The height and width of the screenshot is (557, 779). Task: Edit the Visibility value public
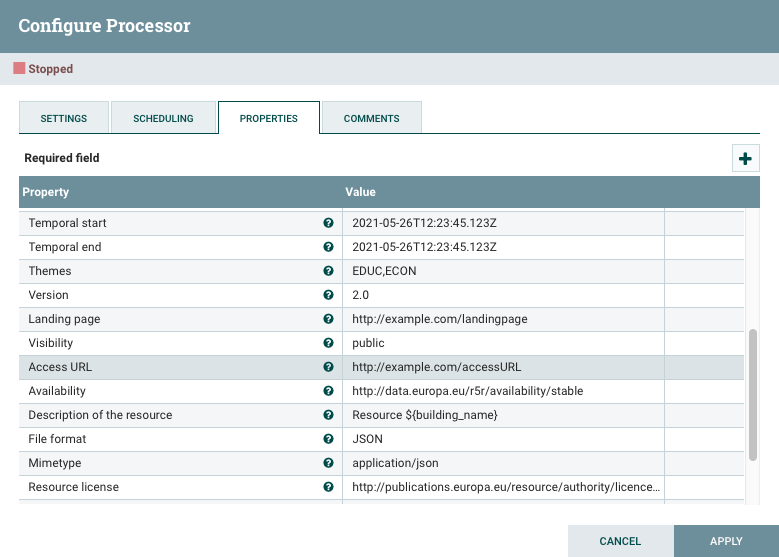(x=503, y=343)
